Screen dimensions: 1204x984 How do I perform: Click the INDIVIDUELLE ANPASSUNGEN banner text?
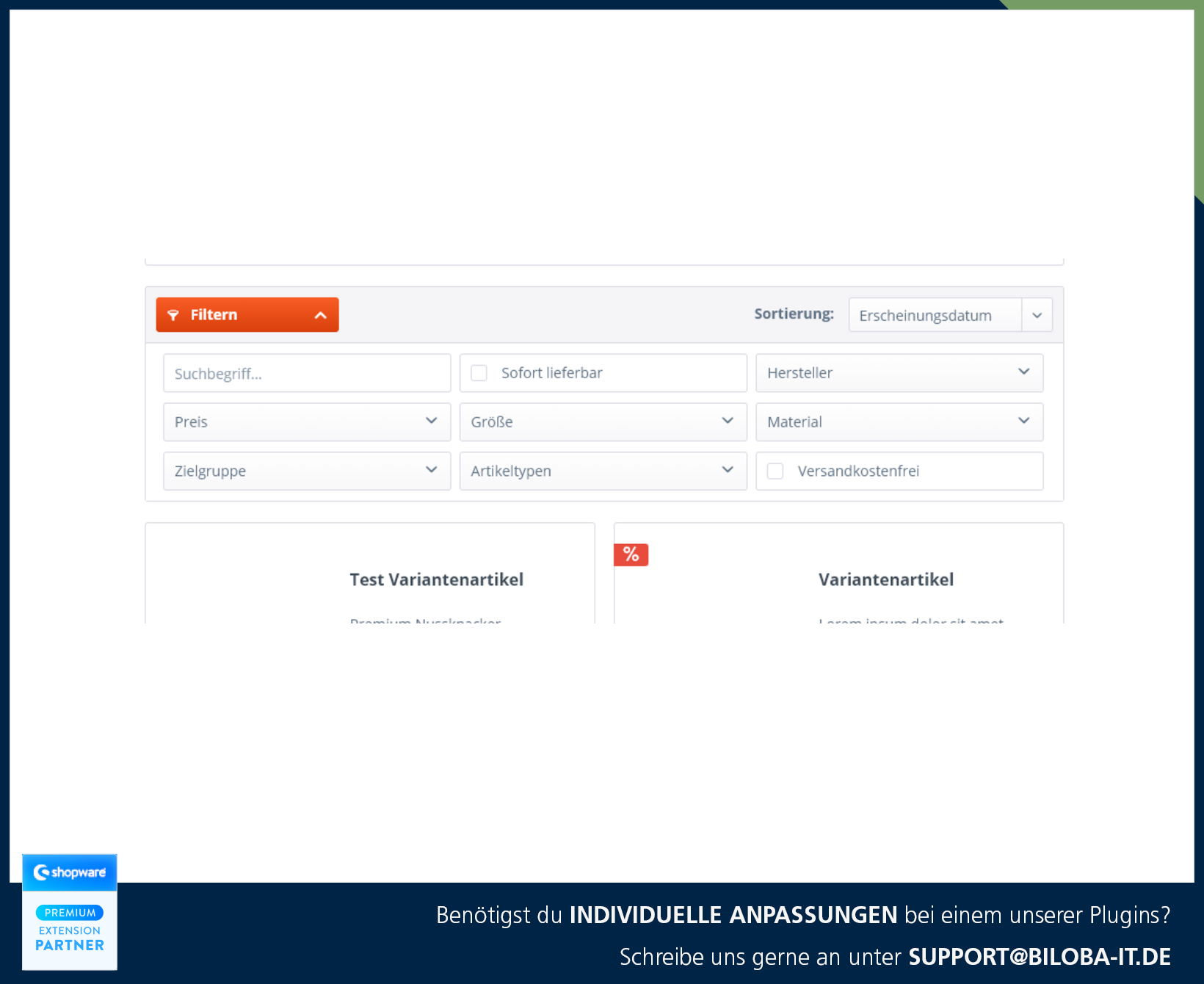(x=733, y=915)
